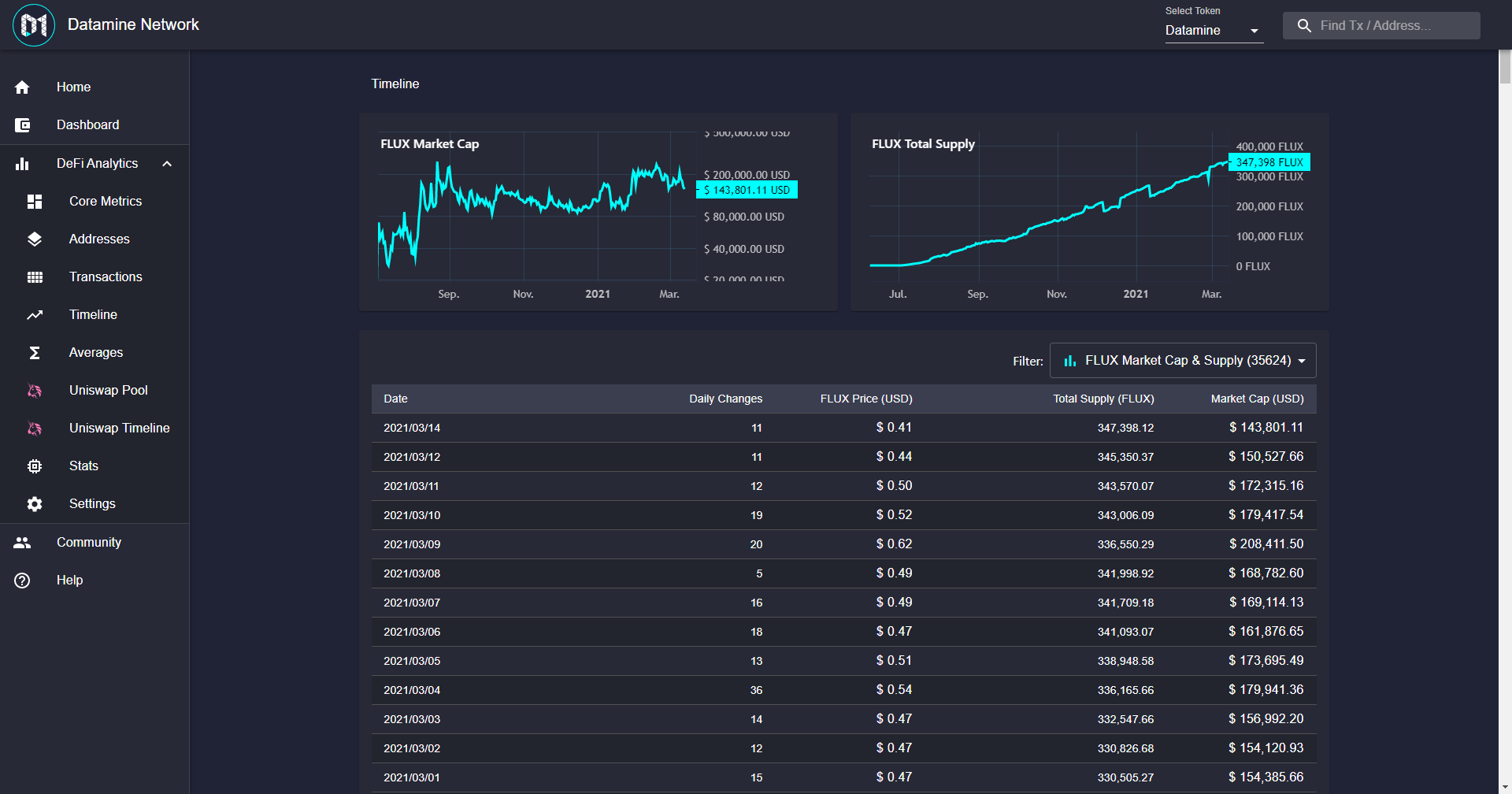Click the 2021/03/08 date cell
1512x794 pixels.
[412, 574]
